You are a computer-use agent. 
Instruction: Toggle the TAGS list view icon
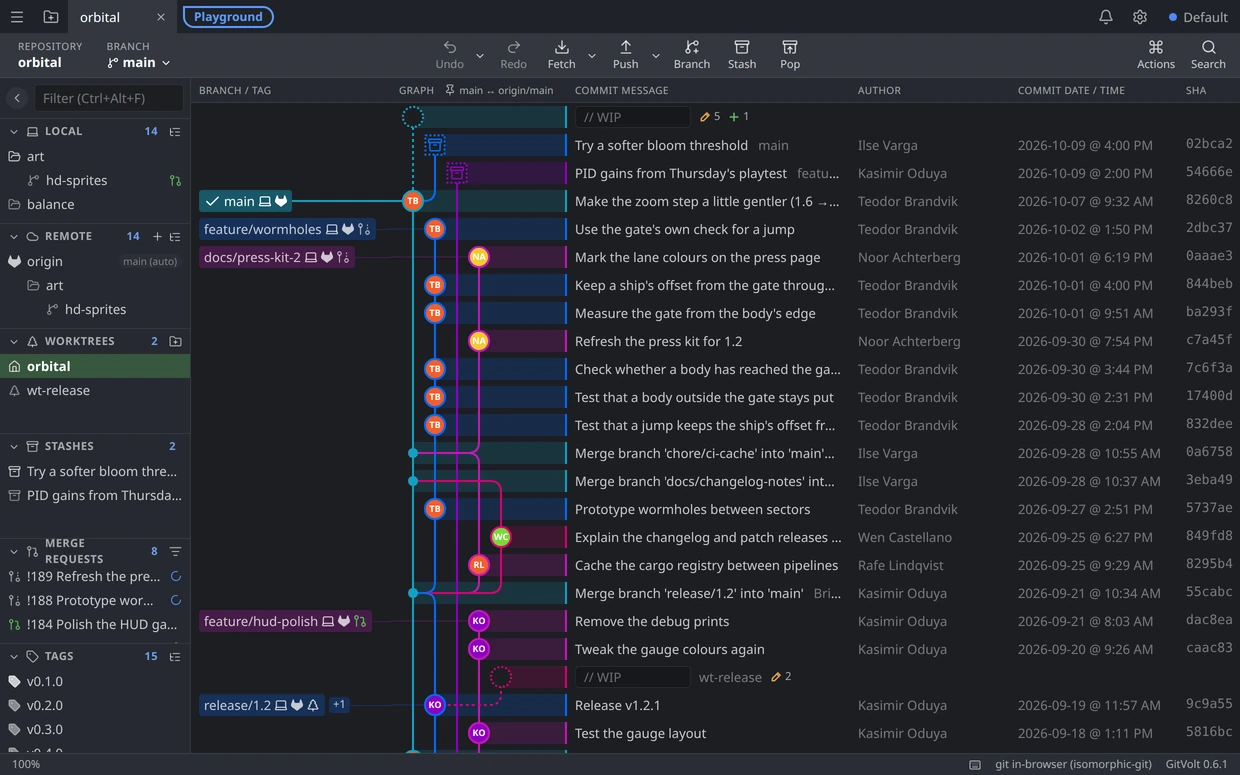pyautogui.click(x=175, y=656)
